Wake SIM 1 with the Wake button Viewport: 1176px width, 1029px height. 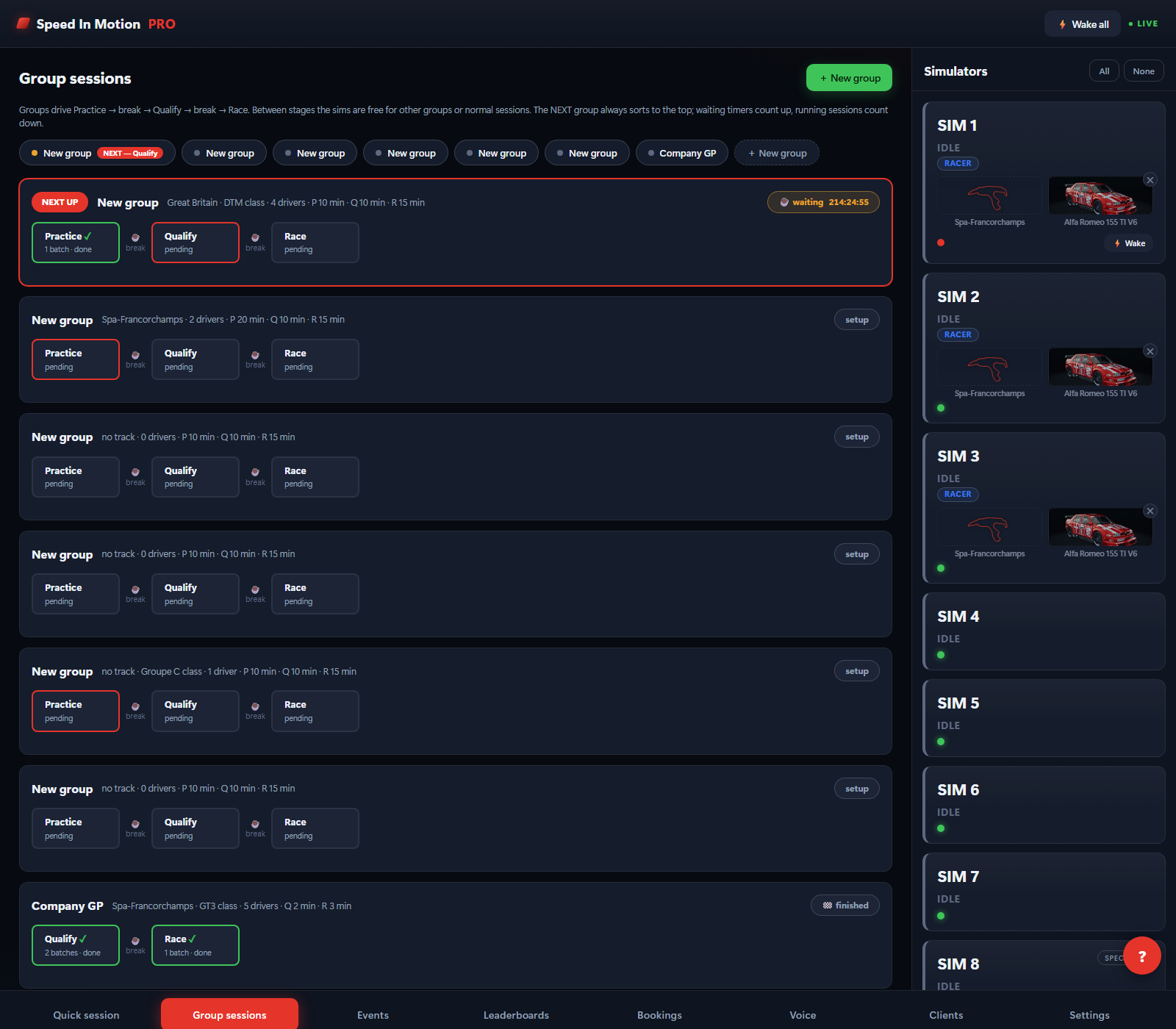[x=1129, y=243]
